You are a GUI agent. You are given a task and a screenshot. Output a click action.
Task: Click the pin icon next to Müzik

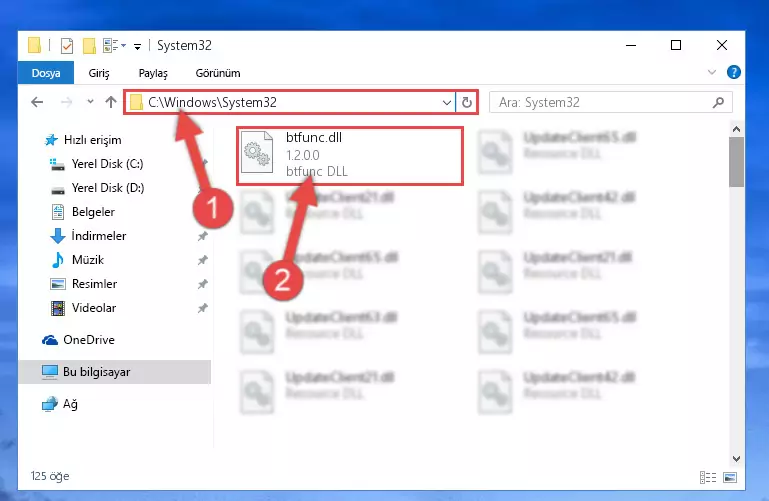(203, 260)
